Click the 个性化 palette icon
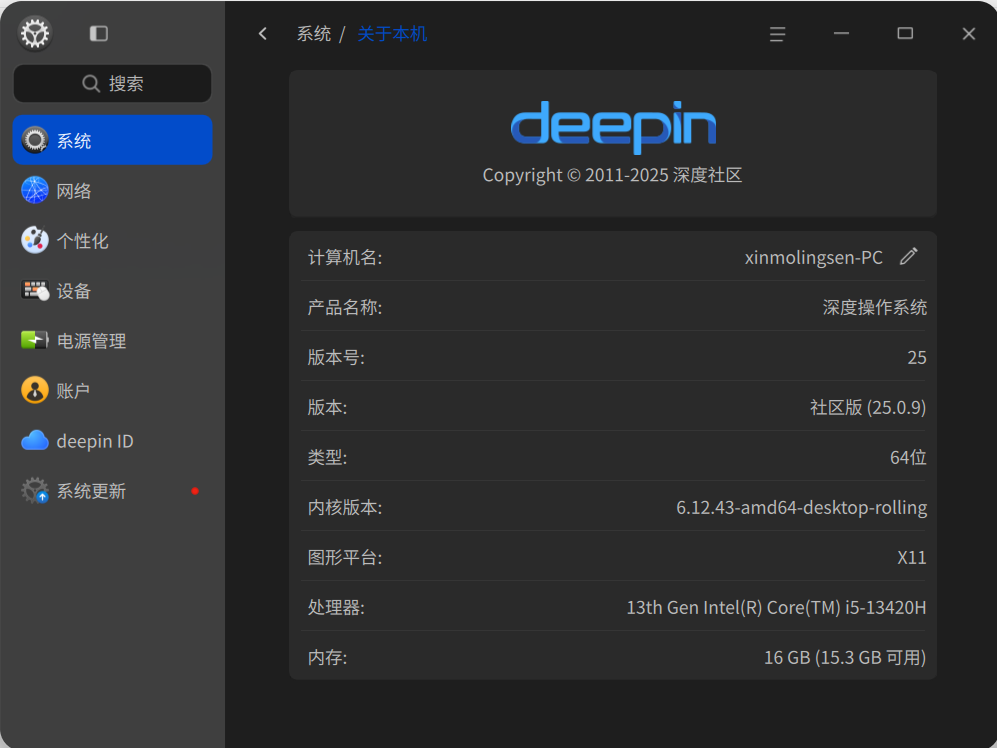The width and height of the screenshot is (997, 748). tap(34, 240)
